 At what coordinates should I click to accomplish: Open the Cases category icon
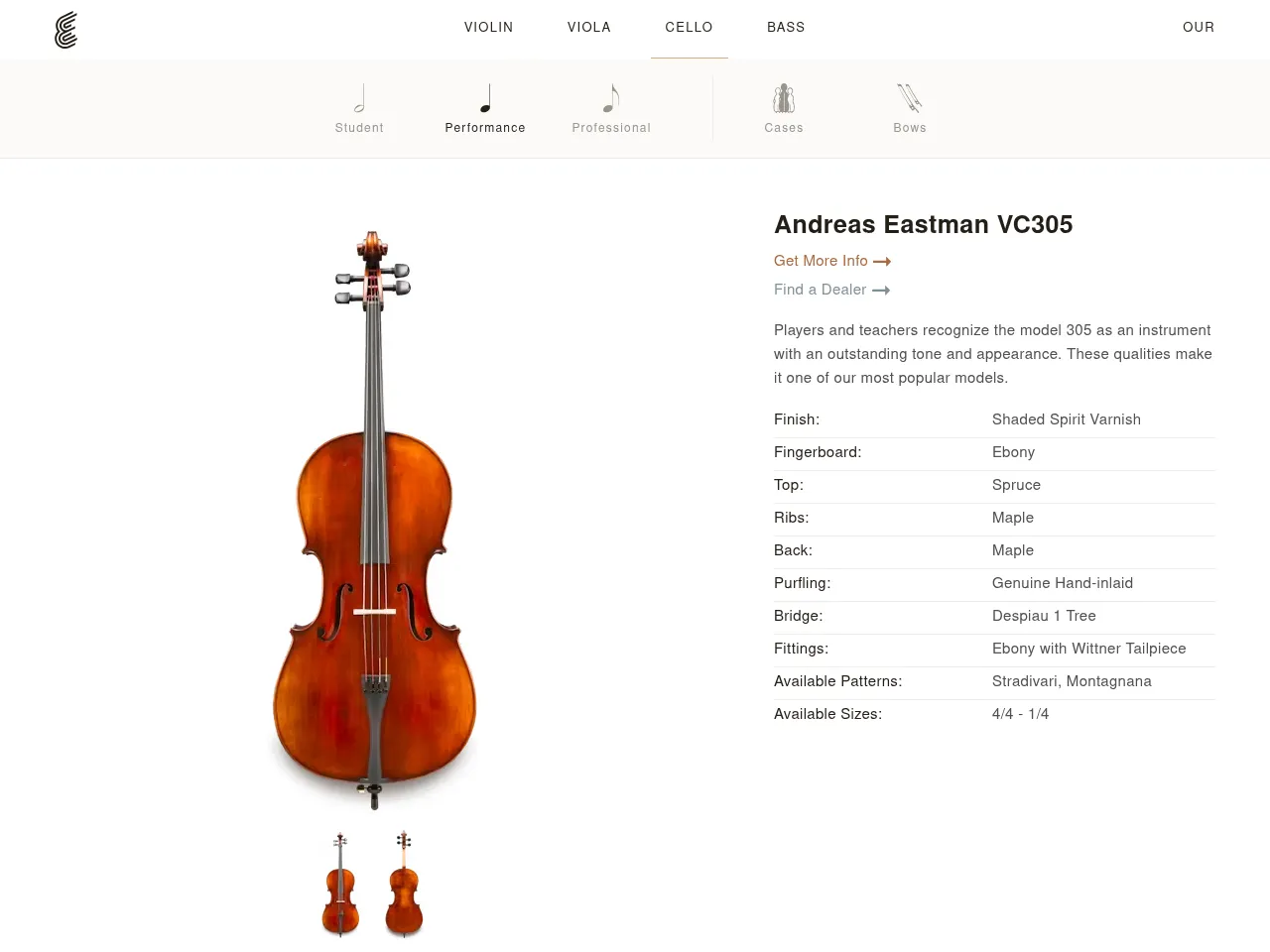[784, 97]
